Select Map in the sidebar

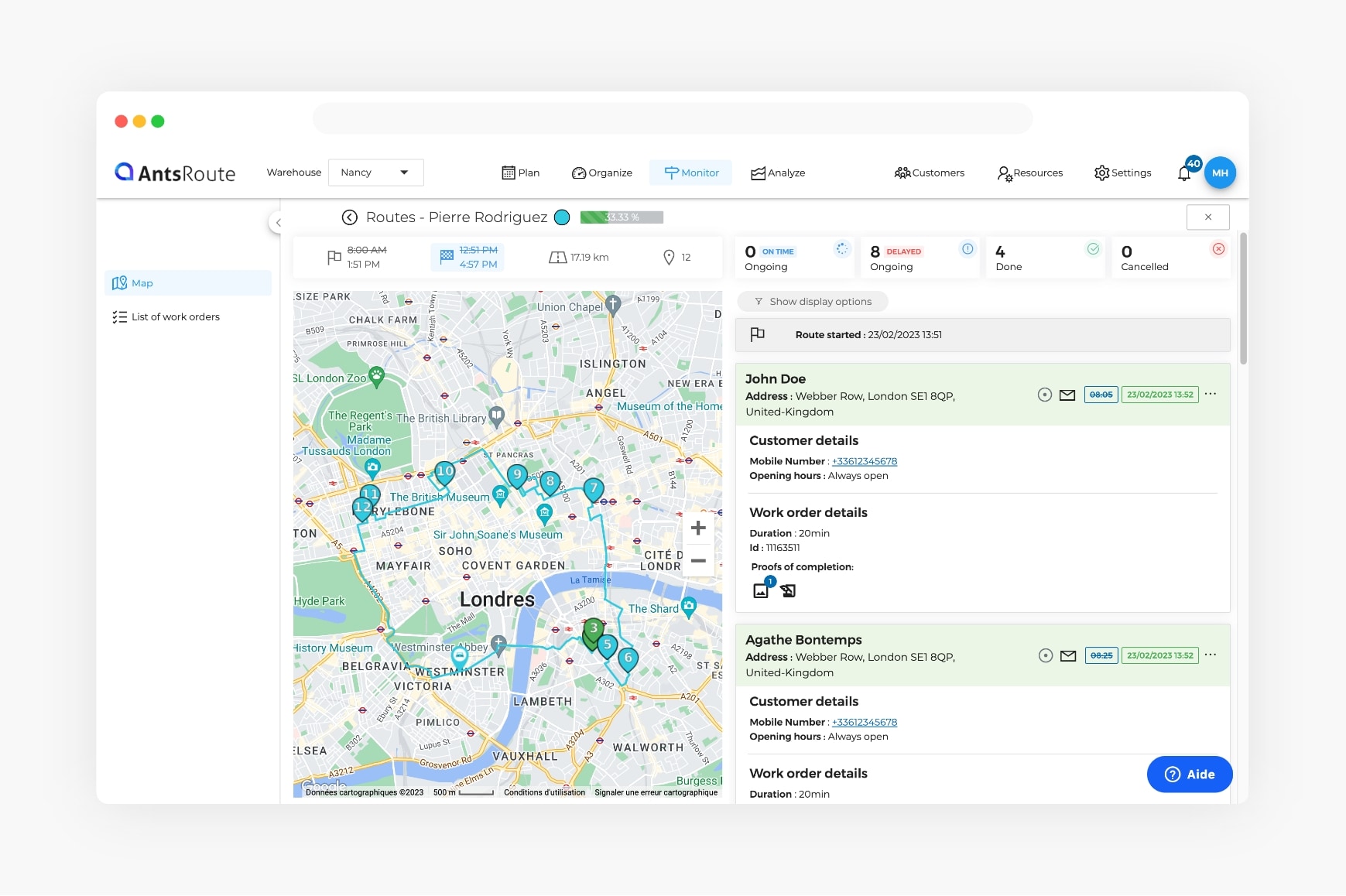(x=188, y=283)
